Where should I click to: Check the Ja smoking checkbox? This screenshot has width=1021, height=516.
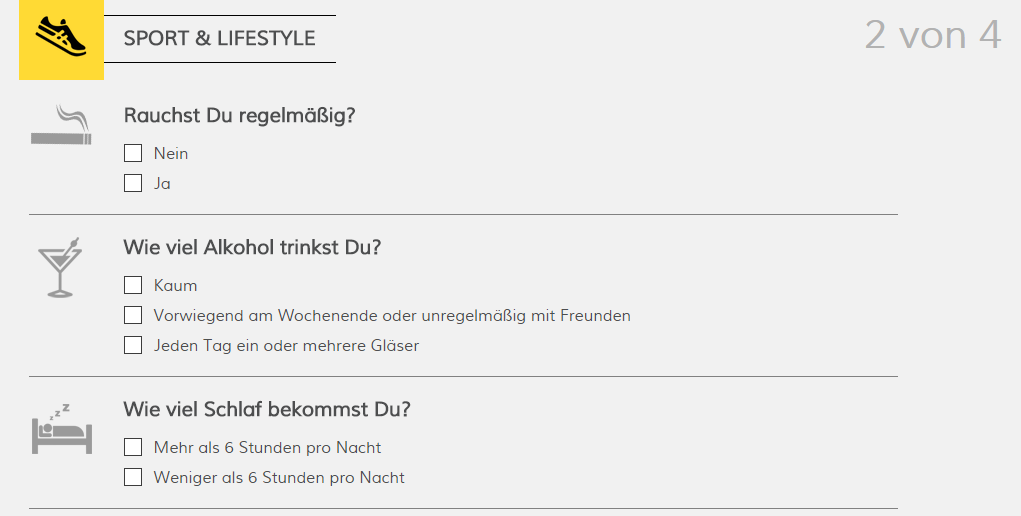(133, 183)
